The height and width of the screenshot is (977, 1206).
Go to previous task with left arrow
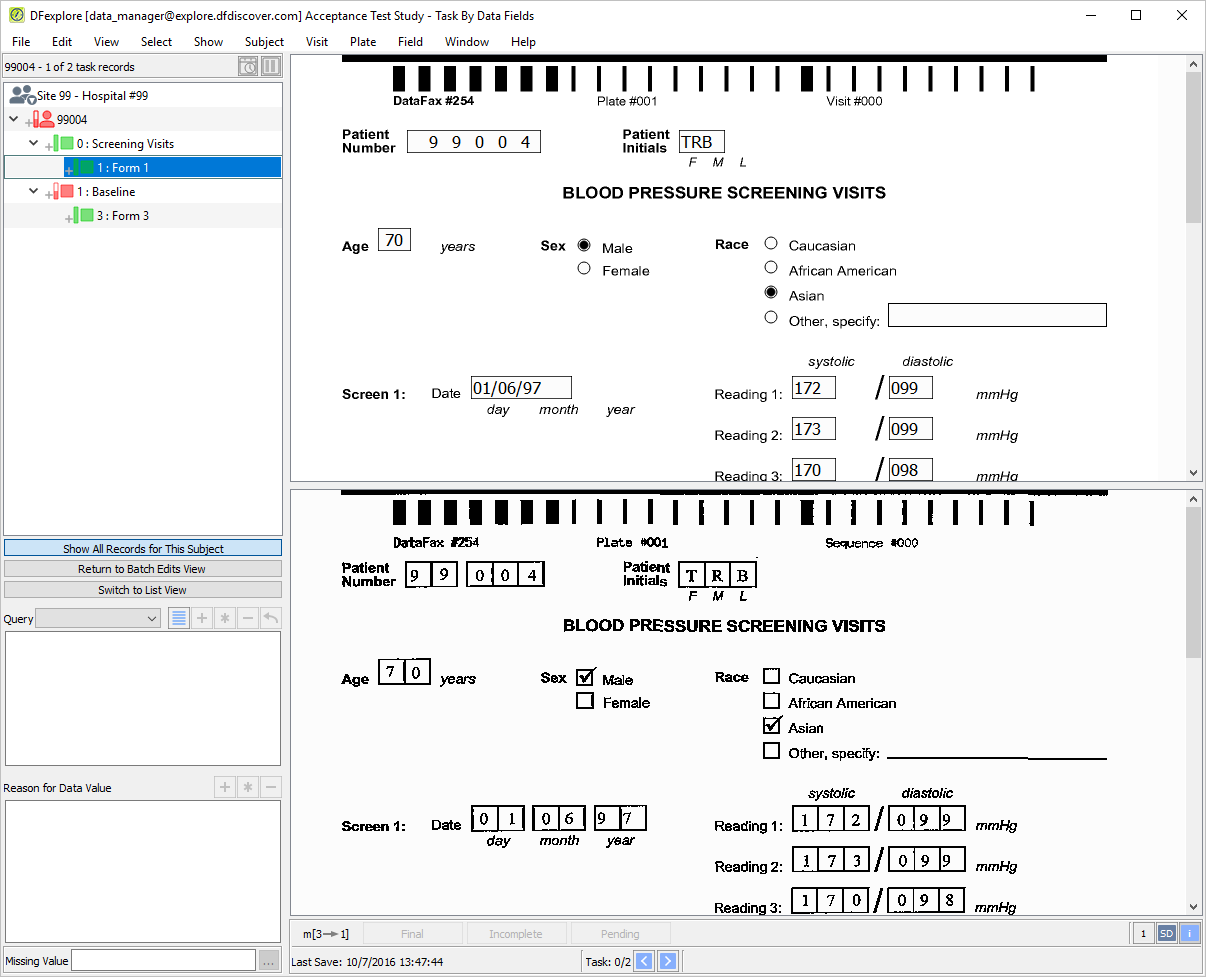point(644,962)
